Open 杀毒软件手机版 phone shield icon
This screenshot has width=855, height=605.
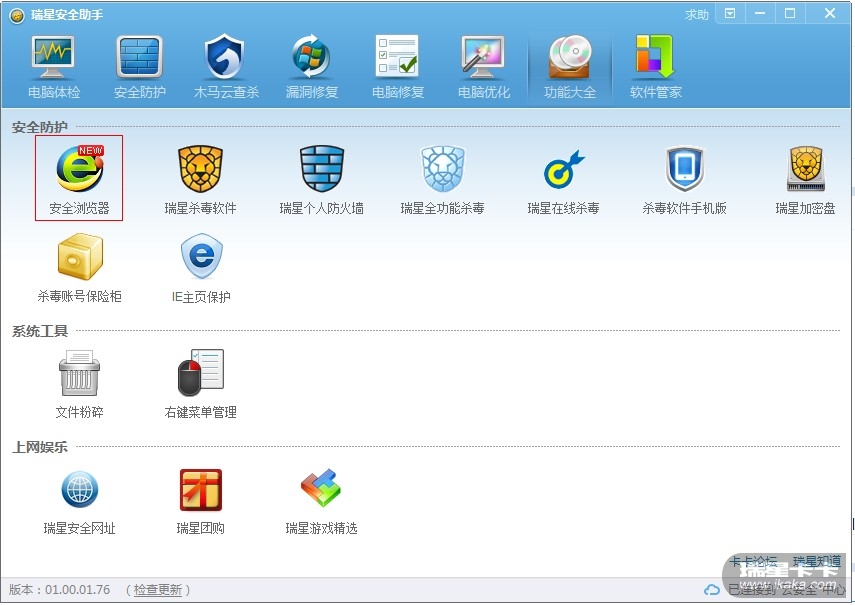click(x=684, y=169)
